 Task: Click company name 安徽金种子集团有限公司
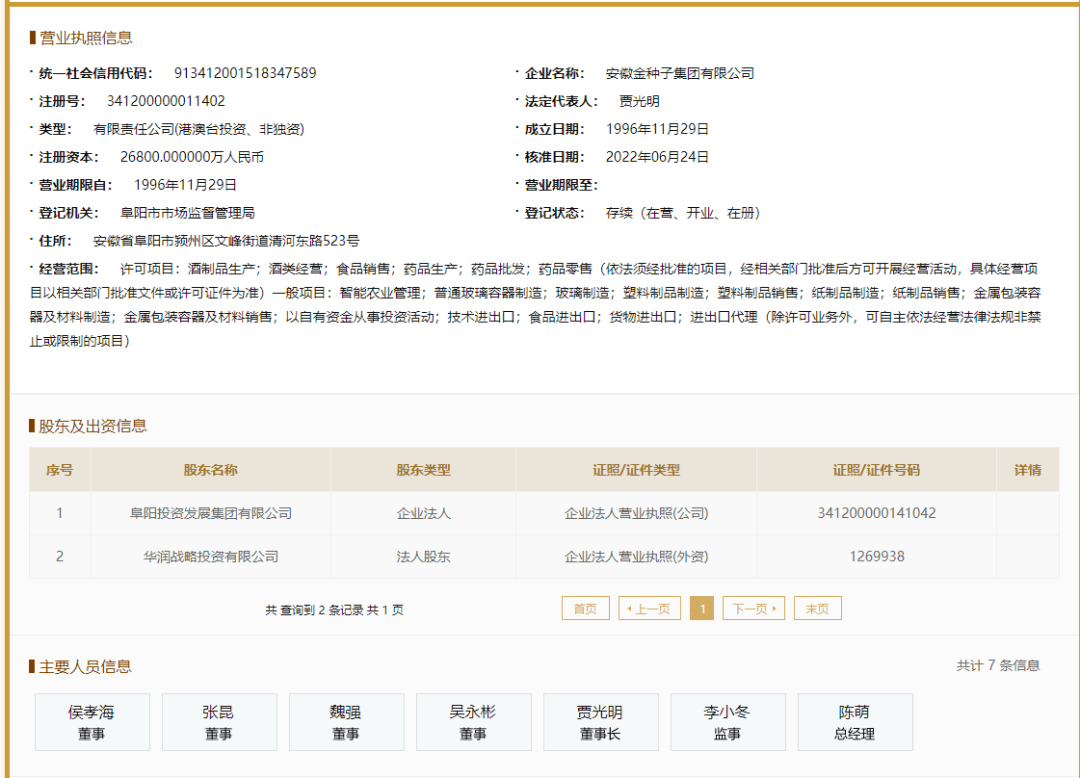click(x=680, y=73)
